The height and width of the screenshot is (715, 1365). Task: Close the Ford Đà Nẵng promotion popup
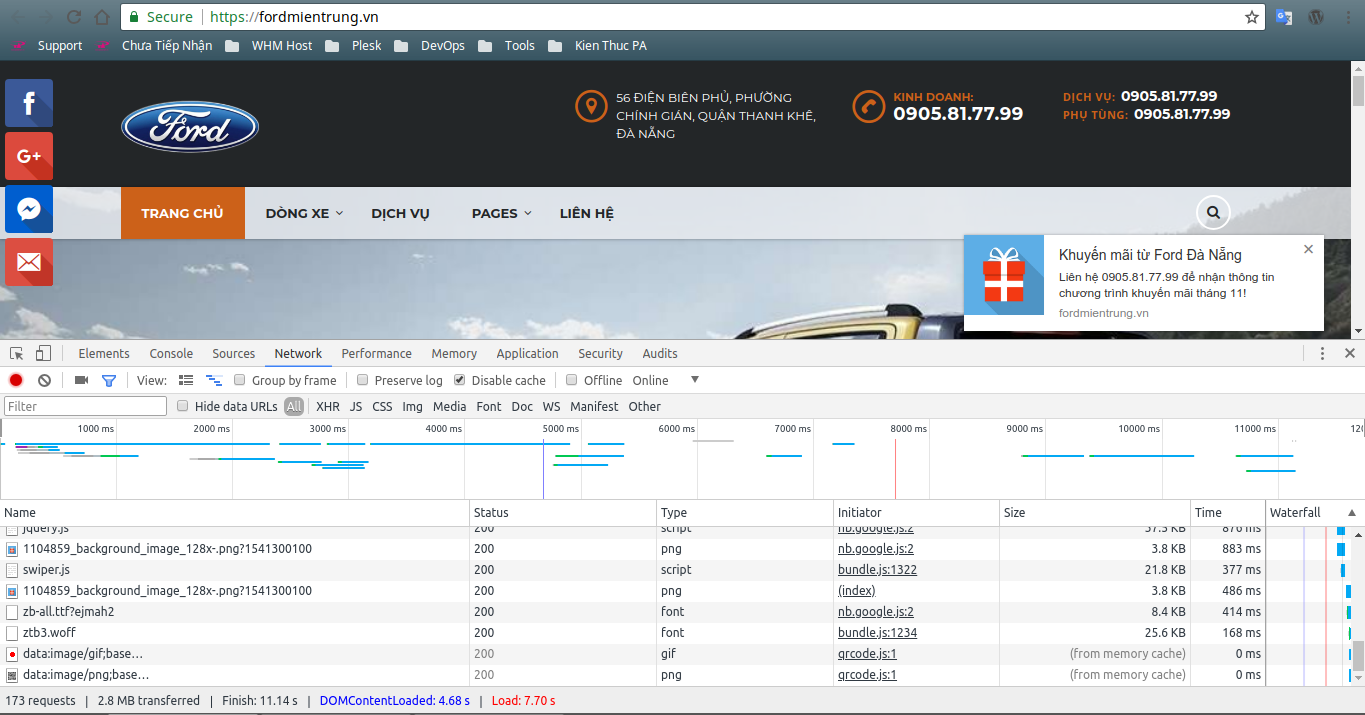(1308, 249)
